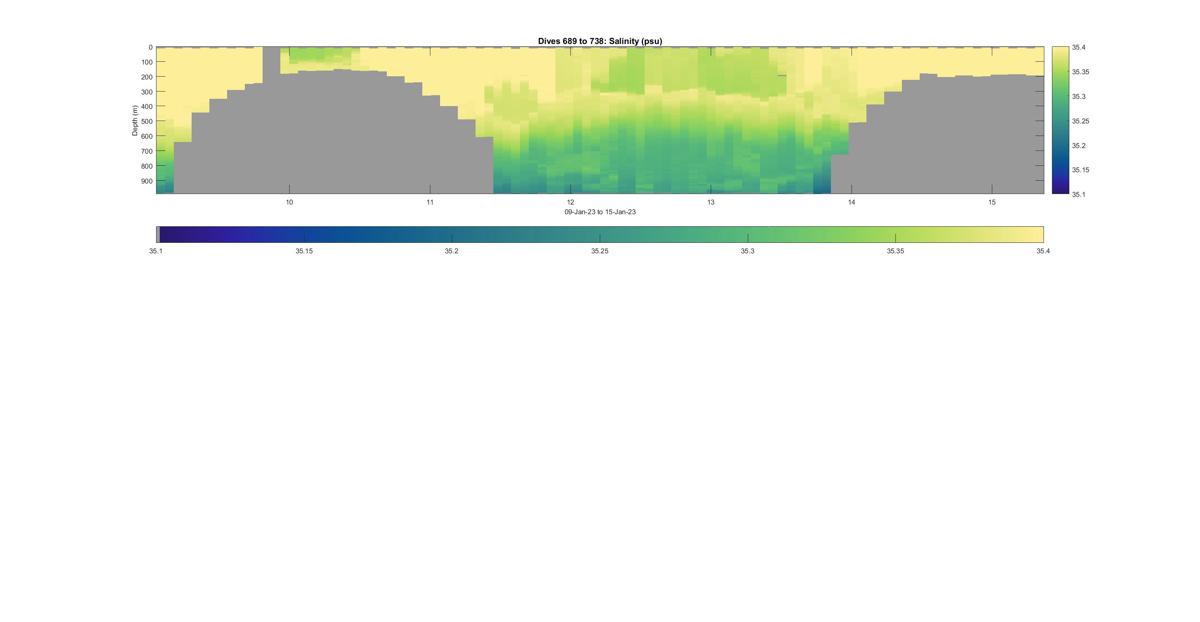Click the x-axis tick label '12'
This screenshot has height=622, width=1200.
pos(571,202)
